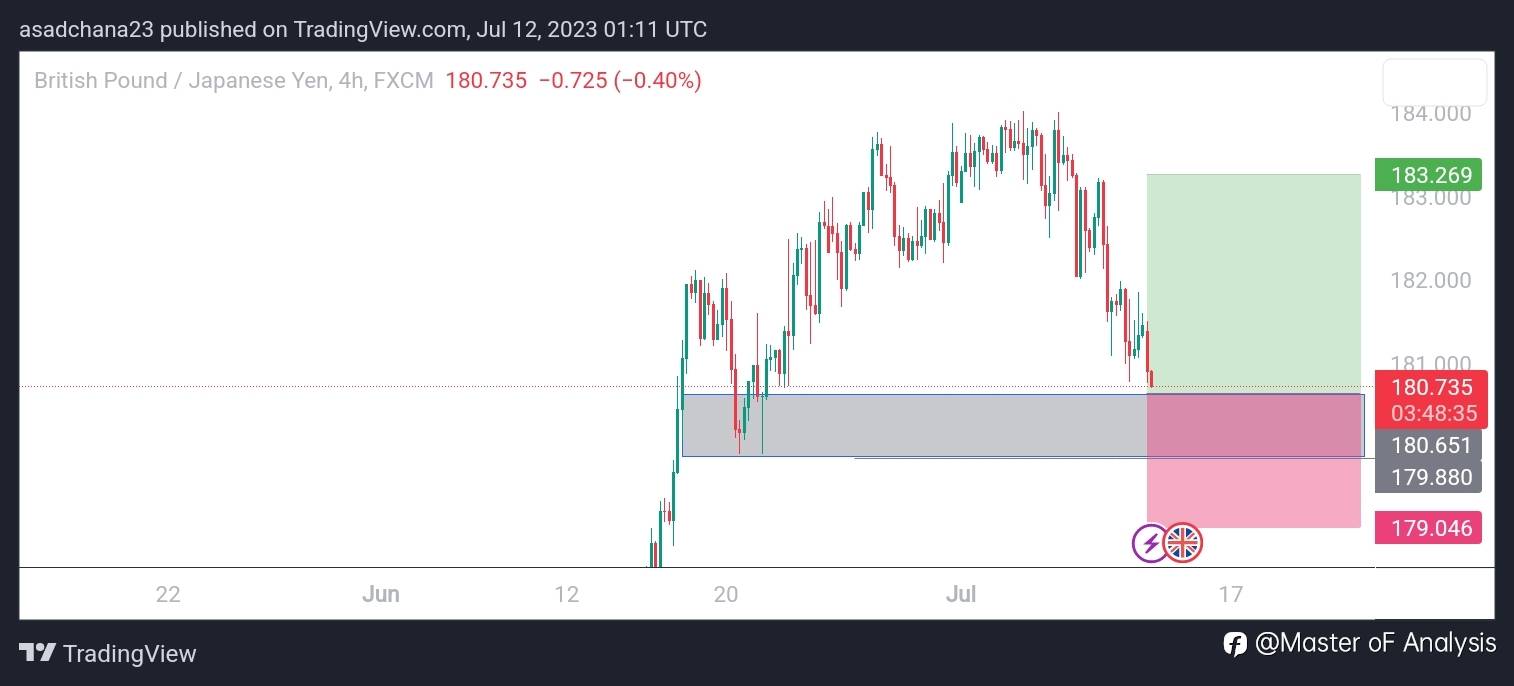Viewport: 1514px width, 686px height.
Task: Click the Jun date label on time axis
Action: [380, 594]
